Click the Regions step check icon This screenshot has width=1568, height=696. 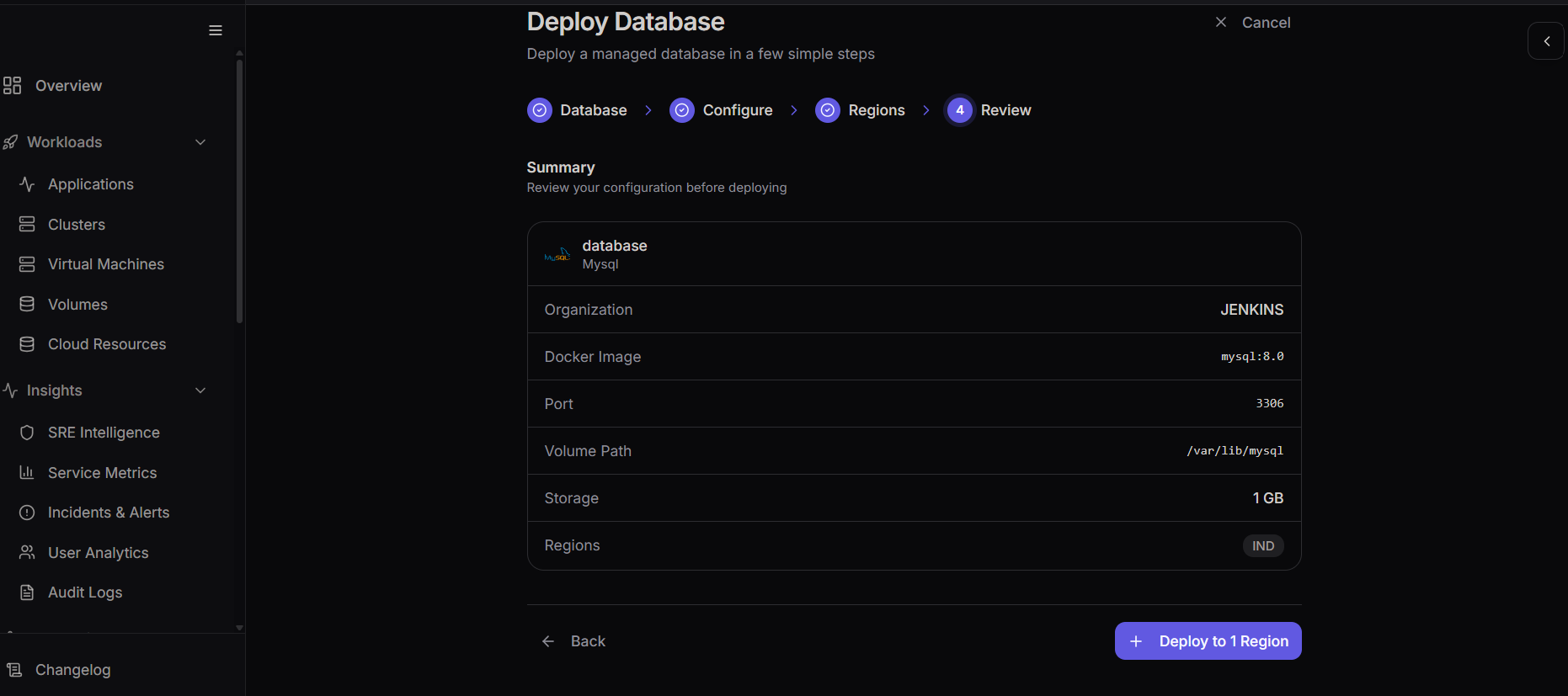pos(828,110)
